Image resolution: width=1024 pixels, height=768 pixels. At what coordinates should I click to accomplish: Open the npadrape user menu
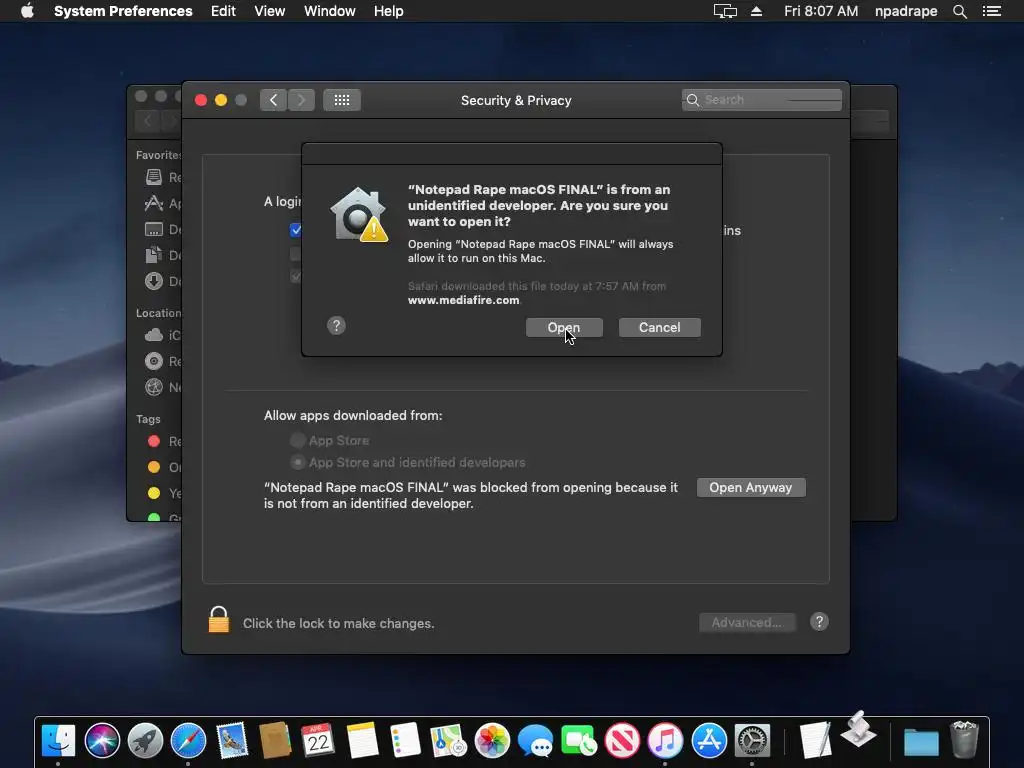(x=906, y=11)
